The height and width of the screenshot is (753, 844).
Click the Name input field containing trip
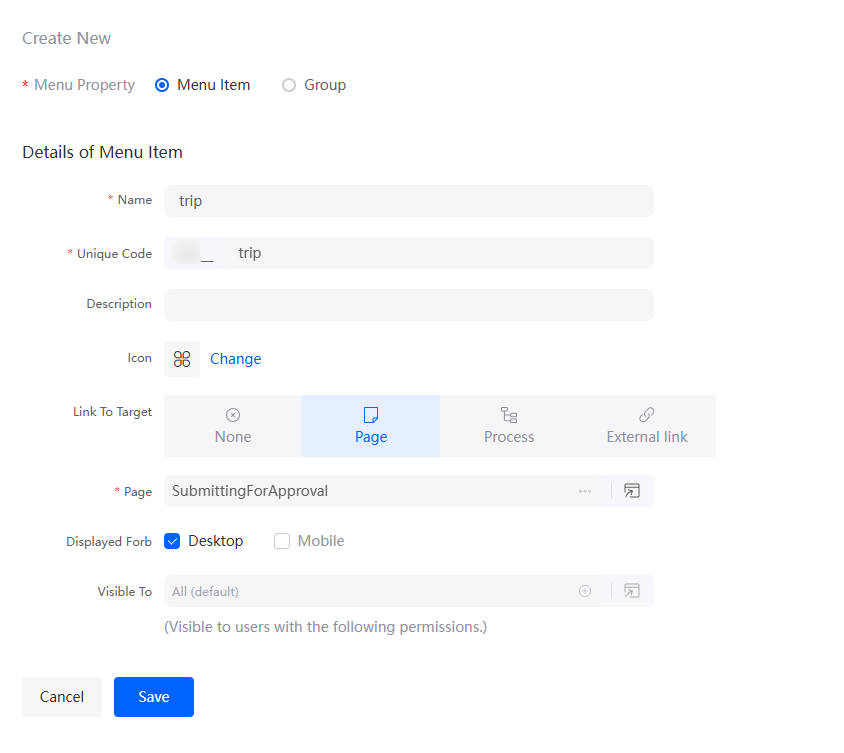click(409, 201)
